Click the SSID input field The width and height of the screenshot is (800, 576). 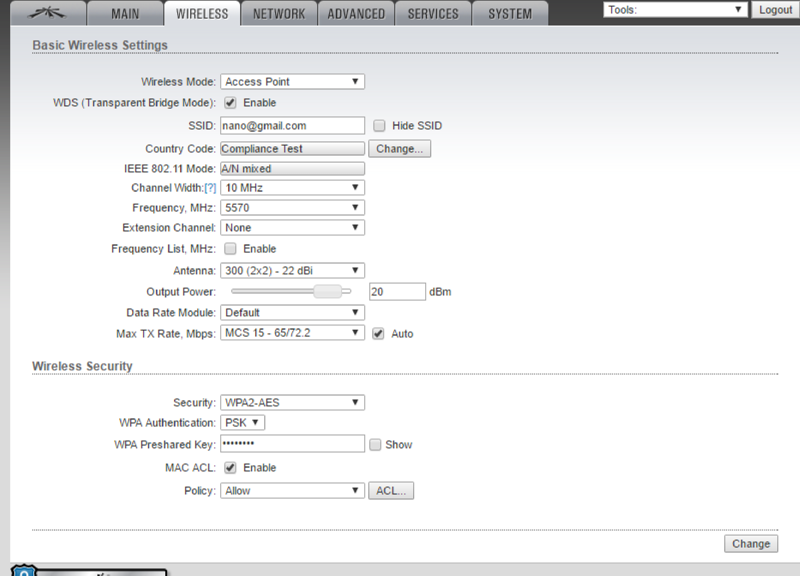click(292, 126)
